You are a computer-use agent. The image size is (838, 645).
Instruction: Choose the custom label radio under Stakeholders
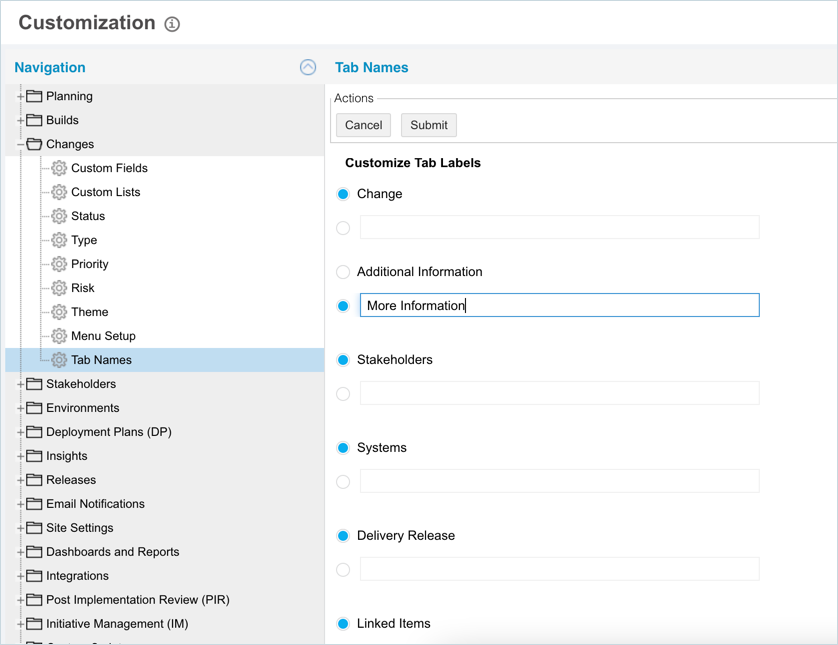click(343, 394)
